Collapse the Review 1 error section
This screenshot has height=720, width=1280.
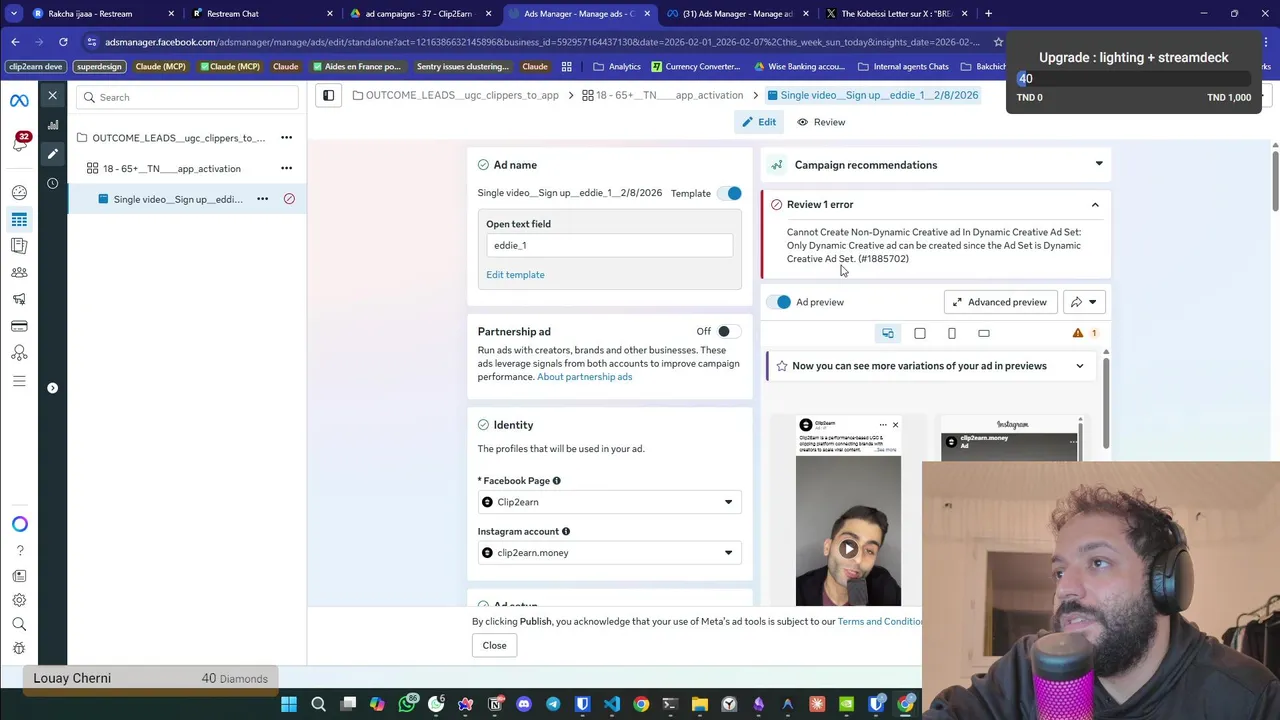[x=1095, y=205]
